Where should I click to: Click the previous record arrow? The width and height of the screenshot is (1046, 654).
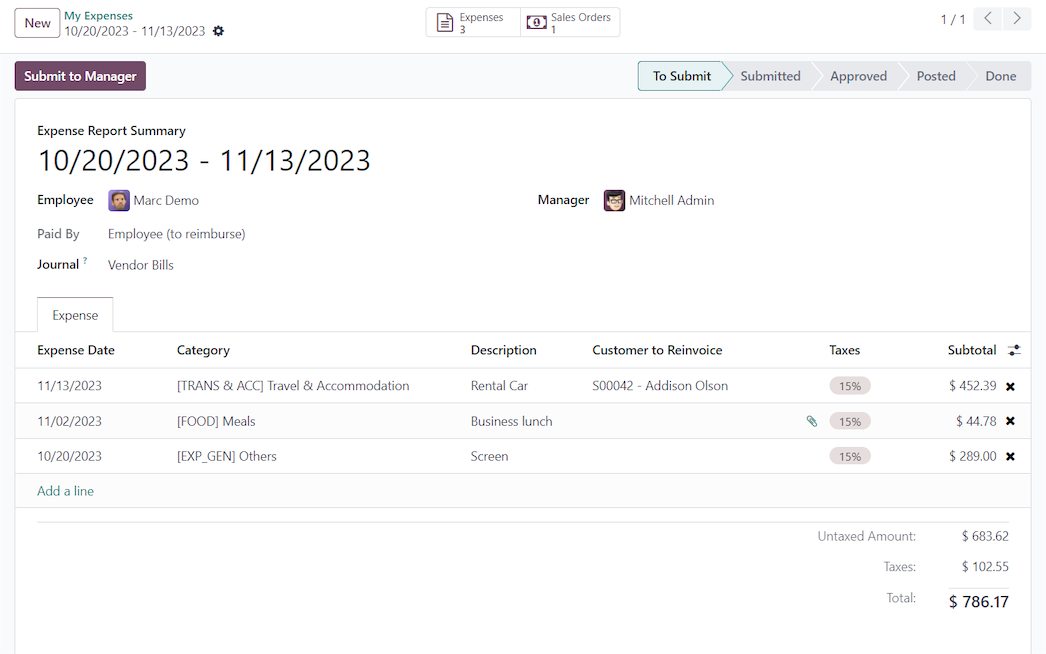tap(987, 18)
